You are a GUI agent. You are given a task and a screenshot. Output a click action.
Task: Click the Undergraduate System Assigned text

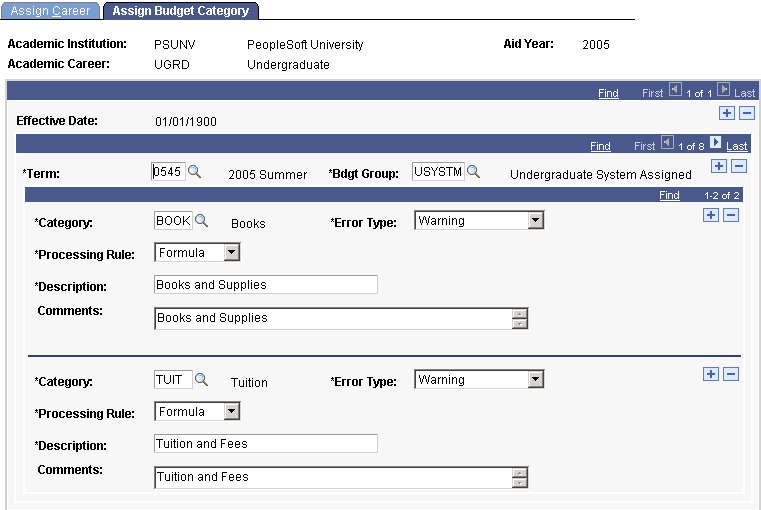pos(600,175)
